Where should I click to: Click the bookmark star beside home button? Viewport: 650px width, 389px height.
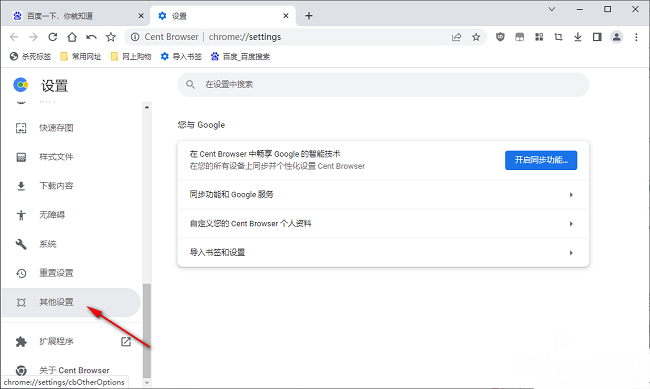coord(111,37)
